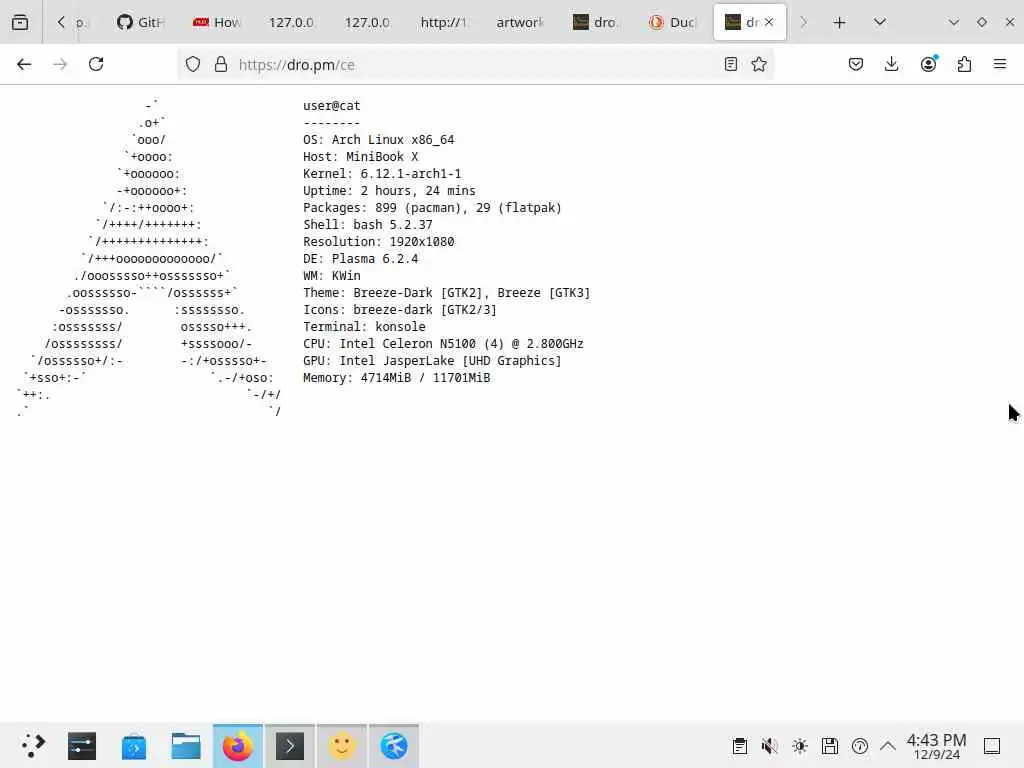Minimize window with the title bar down chevron
Viewport: 1024px width, 768px height.
(x=953, y=22)
